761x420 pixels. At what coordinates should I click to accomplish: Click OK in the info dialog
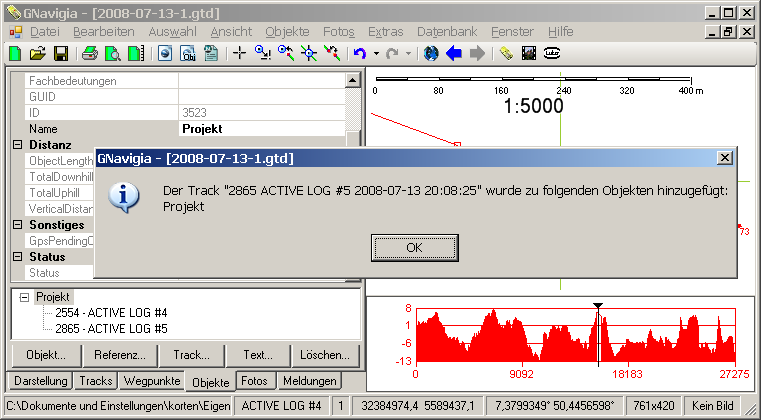414,248
